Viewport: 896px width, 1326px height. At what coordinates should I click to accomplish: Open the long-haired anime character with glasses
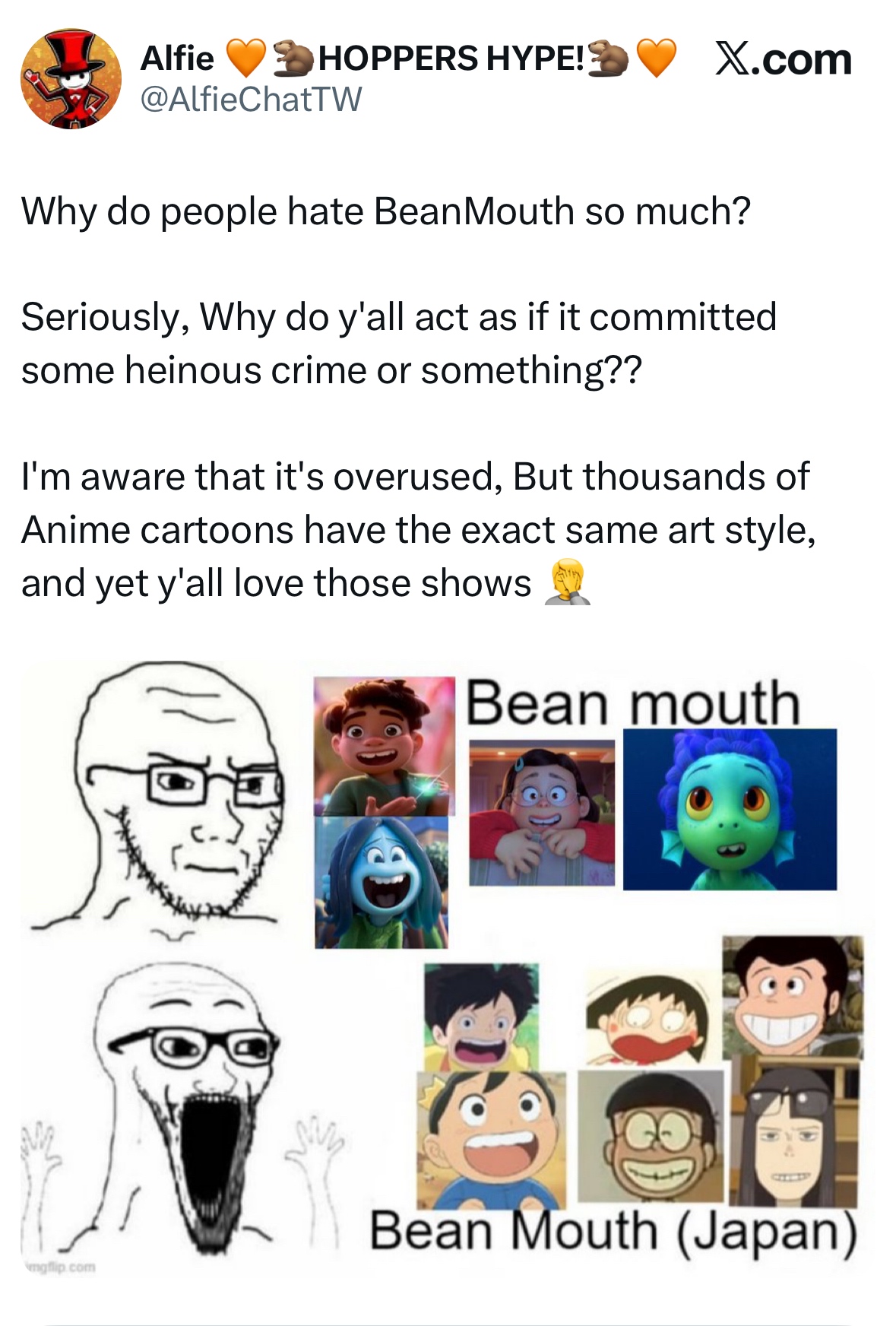tap(794, 1133)
